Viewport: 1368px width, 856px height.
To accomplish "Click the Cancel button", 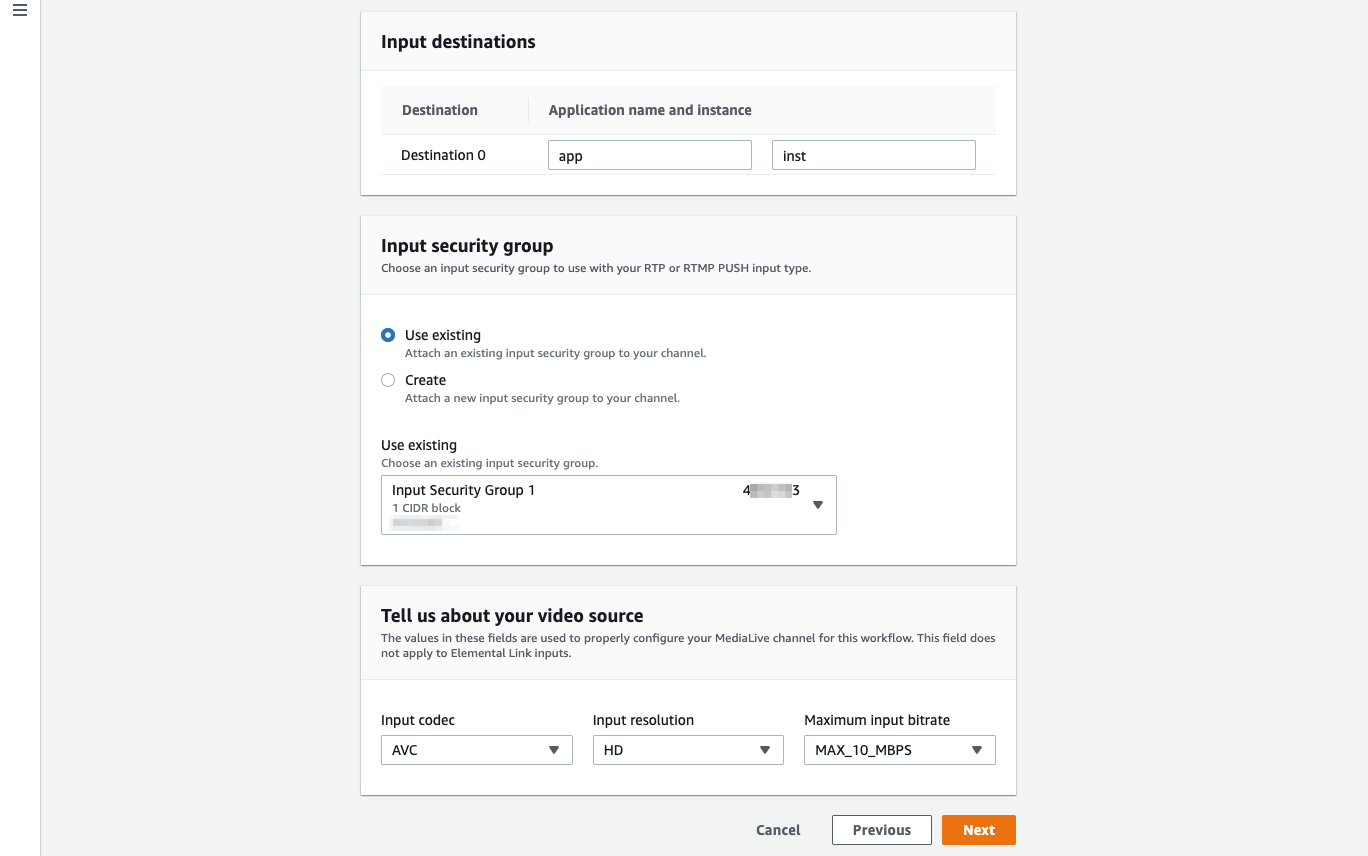I will point(778,830).
